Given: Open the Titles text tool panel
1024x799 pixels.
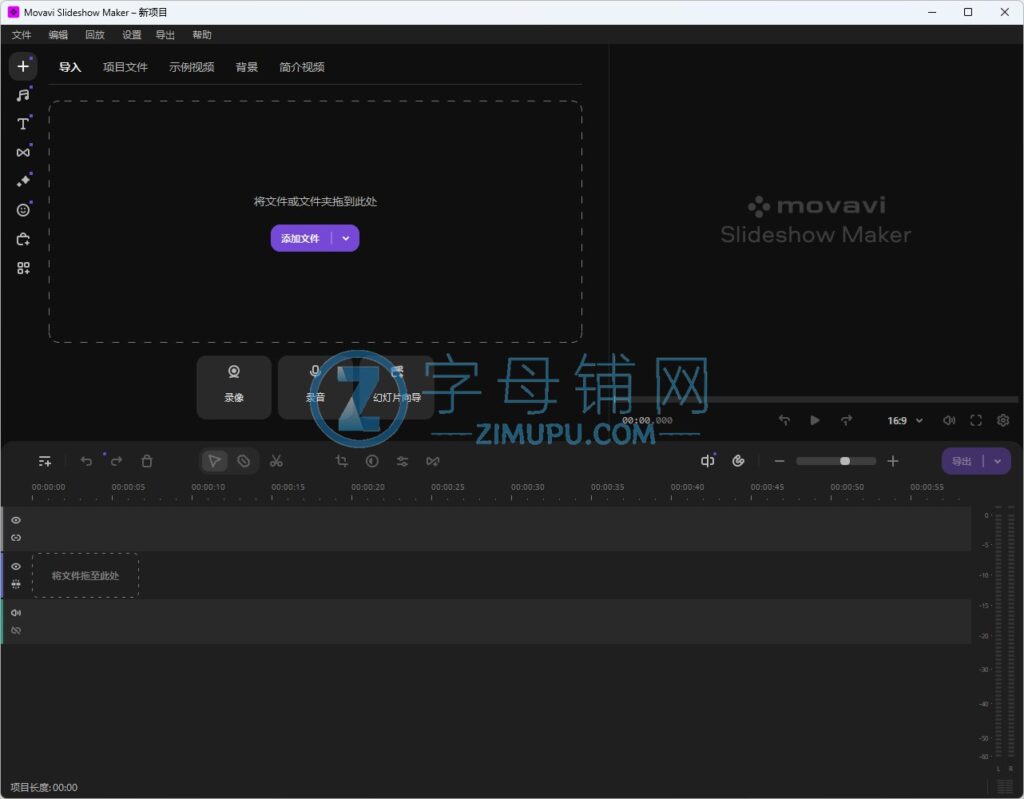Looking at the screenshot, I should 23,124.
